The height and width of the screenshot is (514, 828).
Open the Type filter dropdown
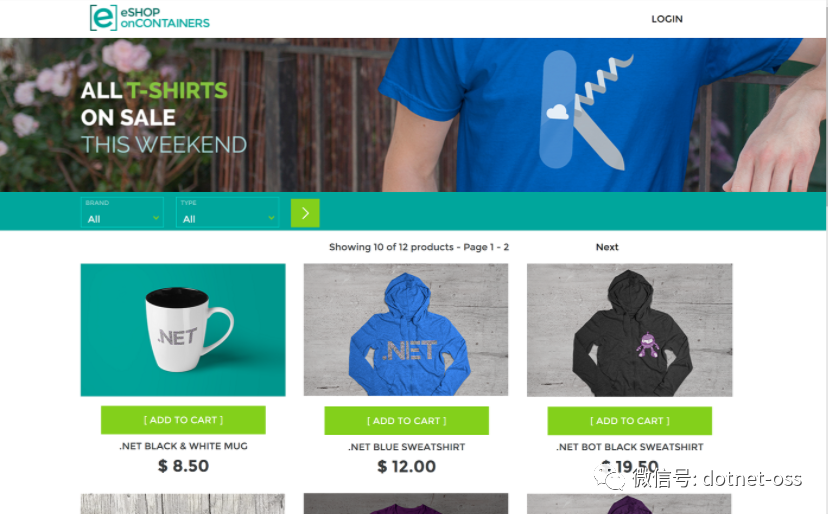227,212
